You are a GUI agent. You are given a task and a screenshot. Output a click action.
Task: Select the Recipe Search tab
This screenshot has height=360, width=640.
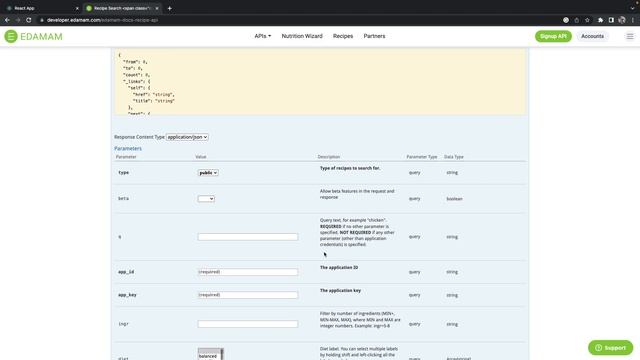pyautogui.click(x=122, y=8)
